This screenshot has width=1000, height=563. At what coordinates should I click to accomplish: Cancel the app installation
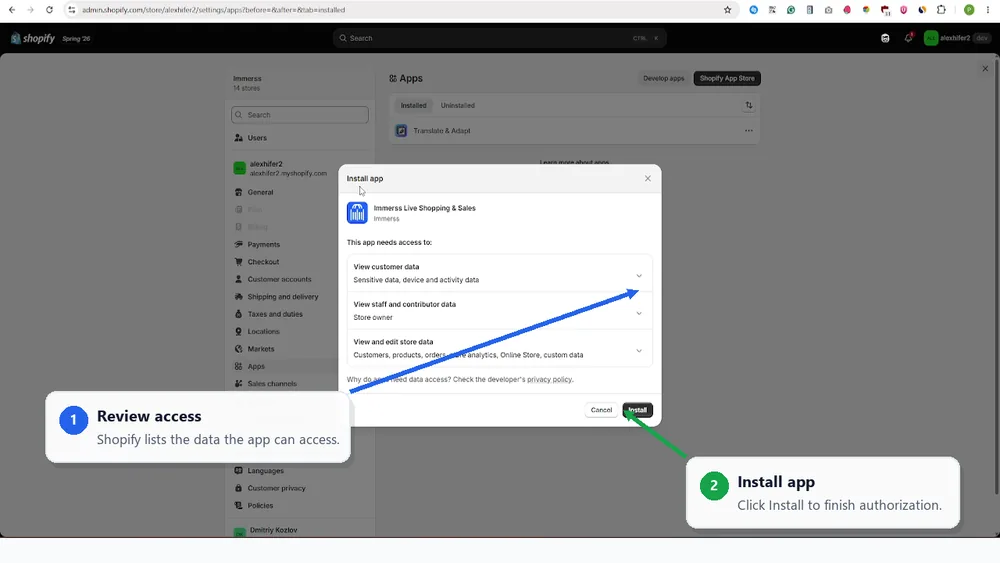601,410
